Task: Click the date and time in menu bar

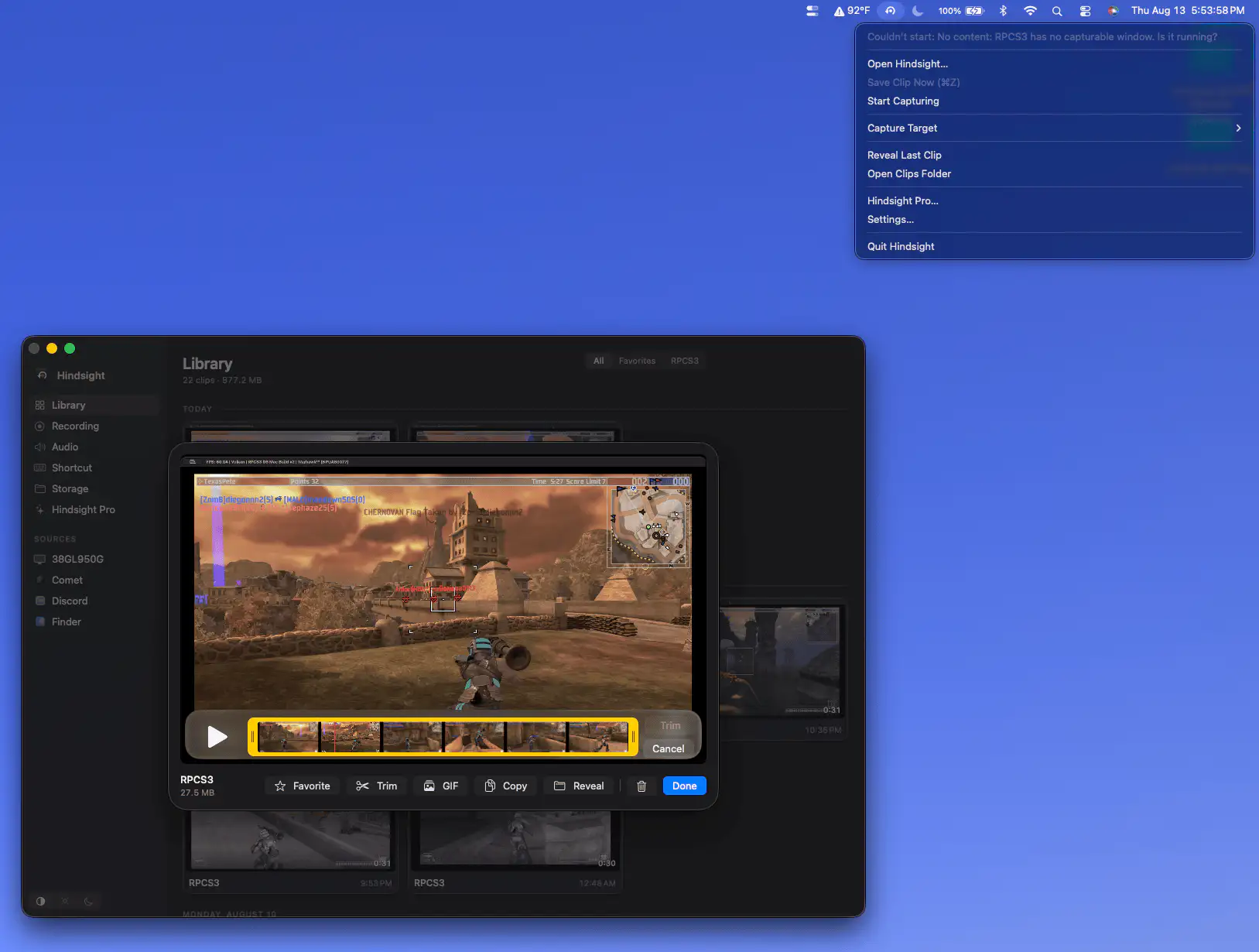Action: (1188, 11)
